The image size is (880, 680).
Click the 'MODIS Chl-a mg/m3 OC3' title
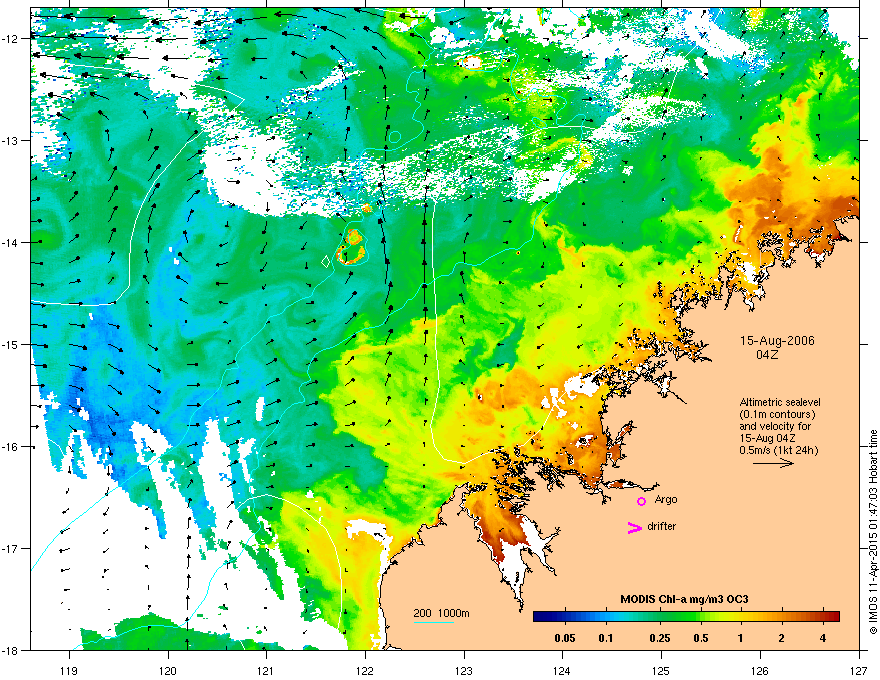(x=684, y=599)
